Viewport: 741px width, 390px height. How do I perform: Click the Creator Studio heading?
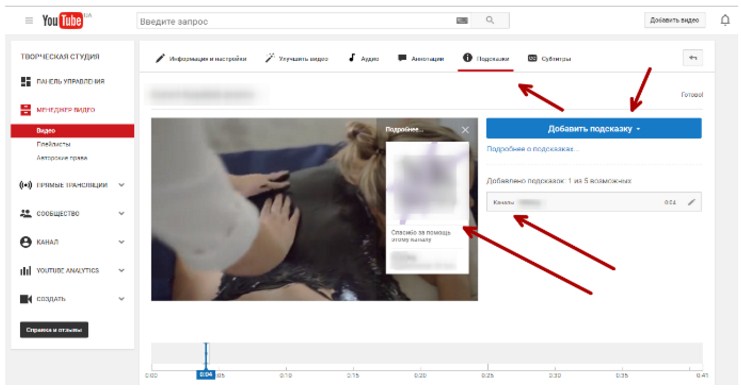[x=60, y=56]
